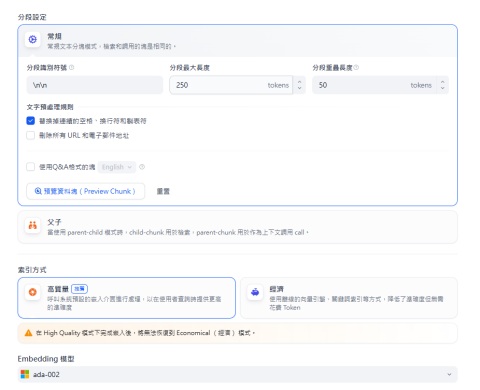Screen dimensions: 480x390
Task: Click help icon next to 分段重疊長度
Action: pyautogui.click(x=356, y=68)
